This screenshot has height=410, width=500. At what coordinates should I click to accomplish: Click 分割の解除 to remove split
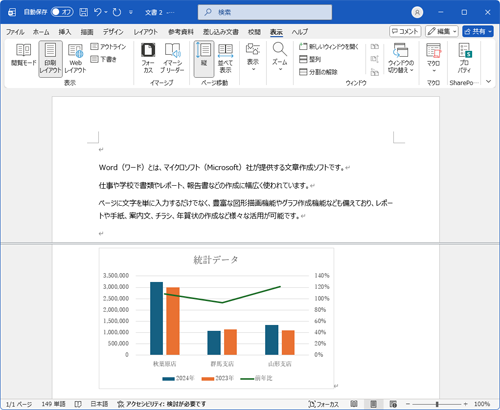click(x=318, y=72)
